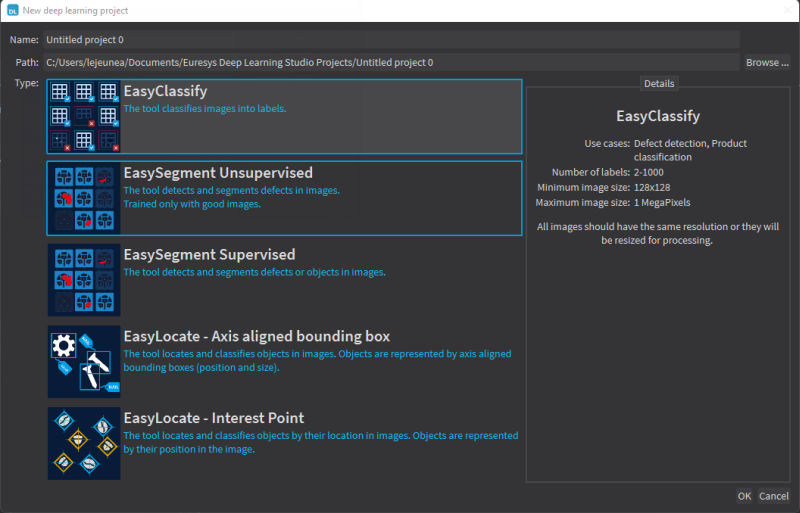This screenshot has width=800, height=513.
Task: Choose the EasyLocate - Interest Point title
Action: [x=213, y=418]
